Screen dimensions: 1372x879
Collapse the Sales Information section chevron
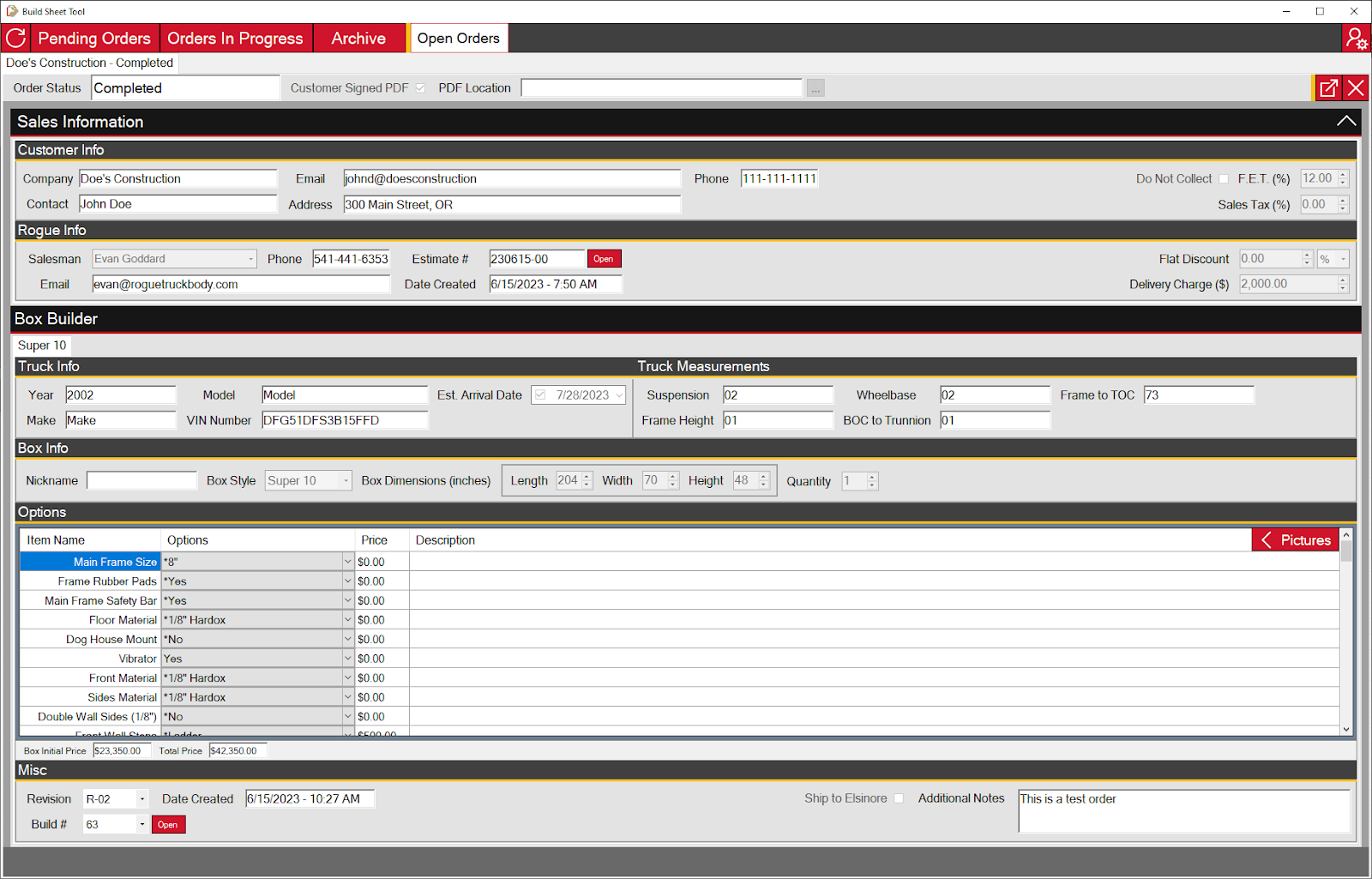[x=1345, y=122]
